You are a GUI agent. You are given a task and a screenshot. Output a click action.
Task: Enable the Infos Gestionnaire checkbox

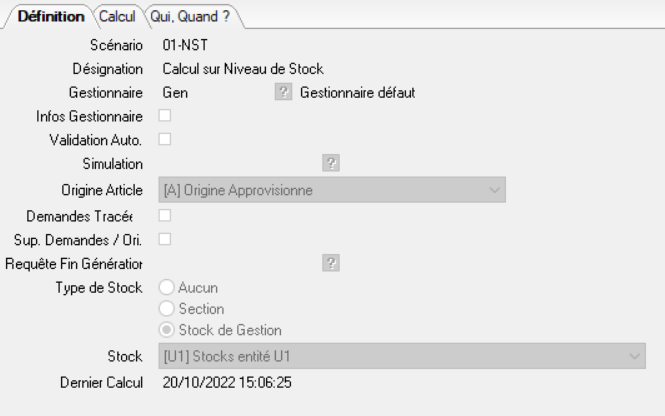point(165,117)
